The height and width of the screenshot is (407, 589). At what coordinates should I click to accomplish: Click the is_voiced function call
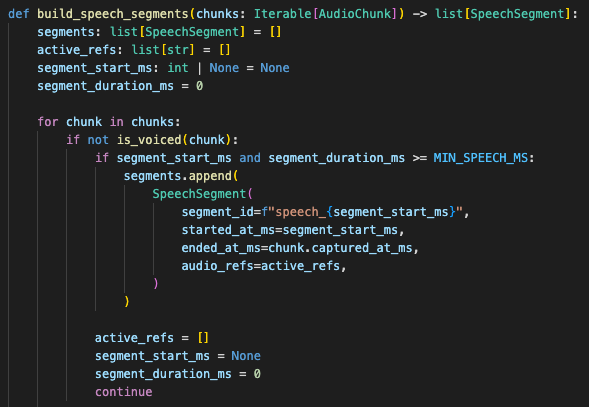click(149, 140)
